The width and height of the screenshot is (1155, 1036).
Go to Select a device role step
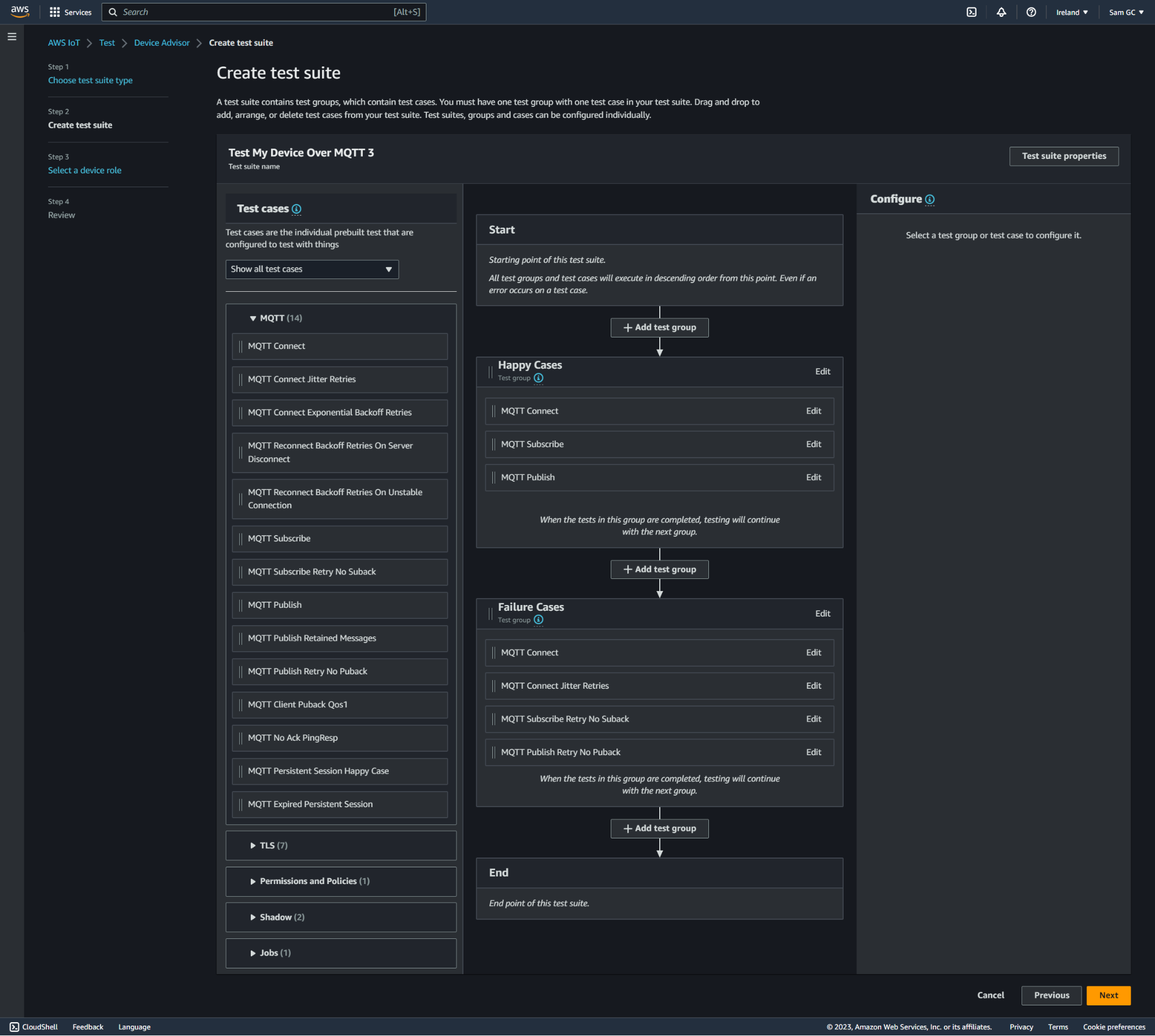[x=84, y=170]
